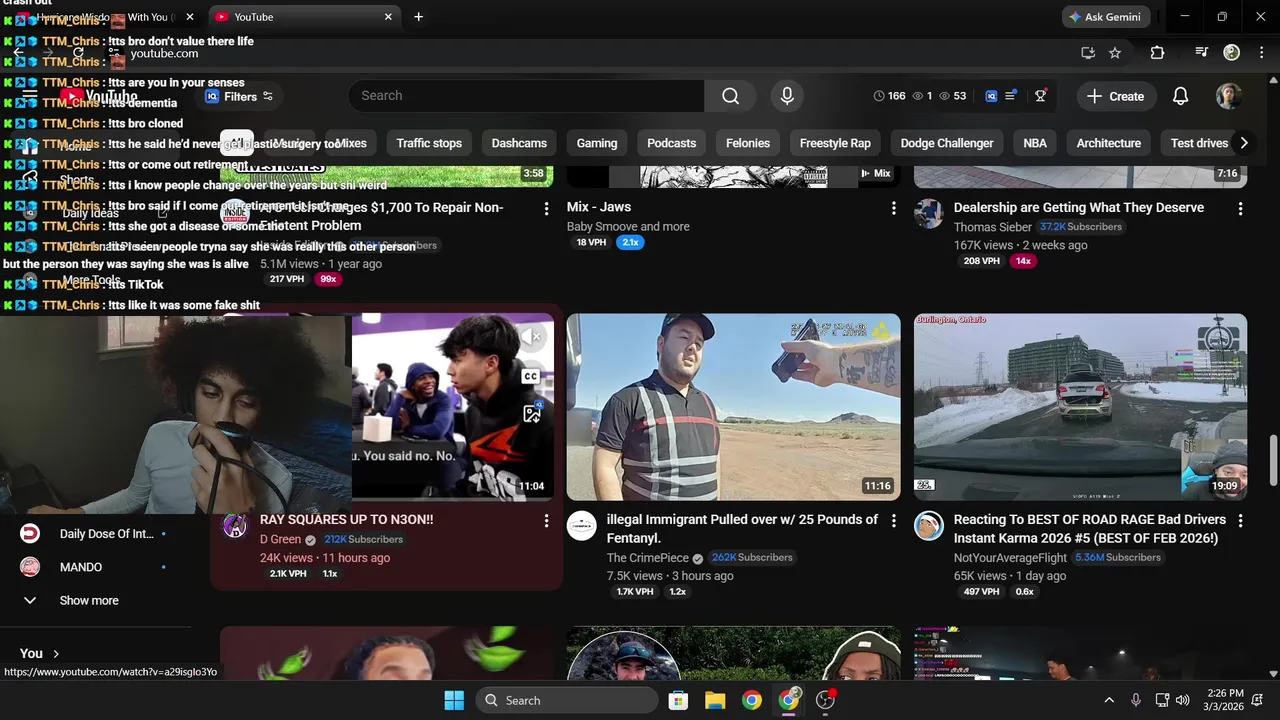The height and width of the screenshot is (720, 1280).
Task: Click the Ask Gemini button
Action: (x=1105, y=17)
